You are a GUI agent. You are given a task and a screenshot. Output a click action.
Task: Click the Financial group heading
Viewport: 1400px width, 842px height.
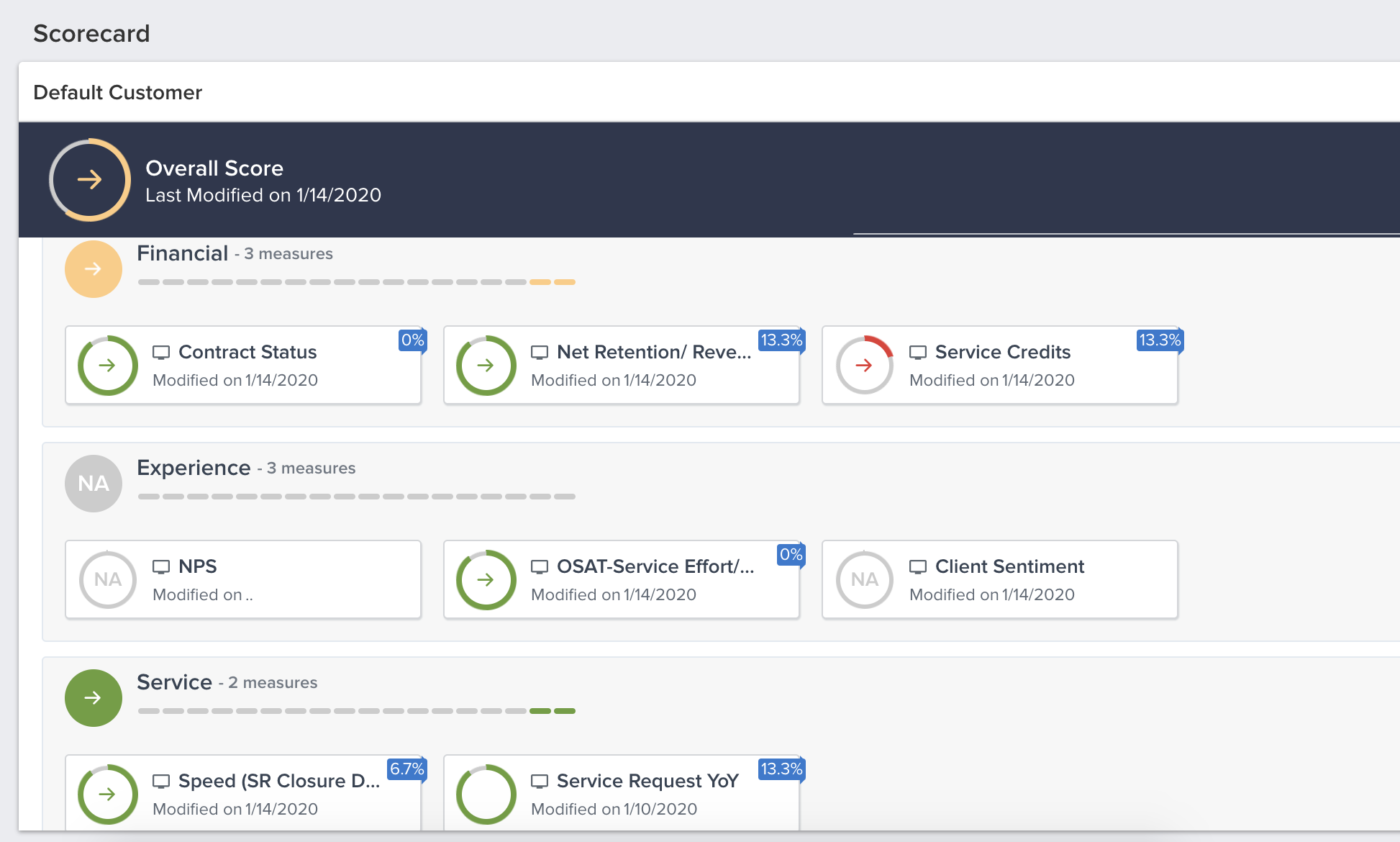[x=183, y=253]
